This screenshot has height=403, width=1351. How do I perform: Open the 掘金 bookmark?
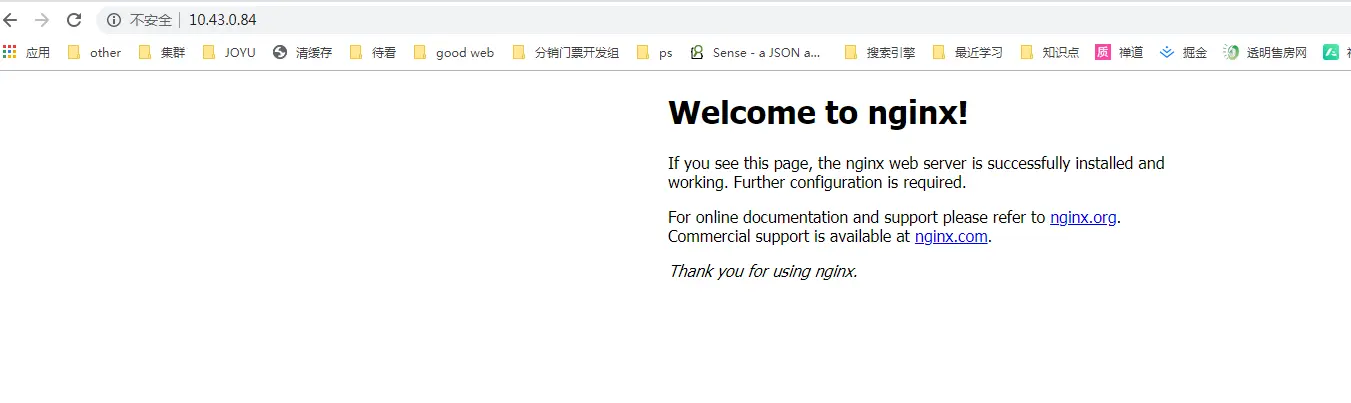coord(1183,53)
